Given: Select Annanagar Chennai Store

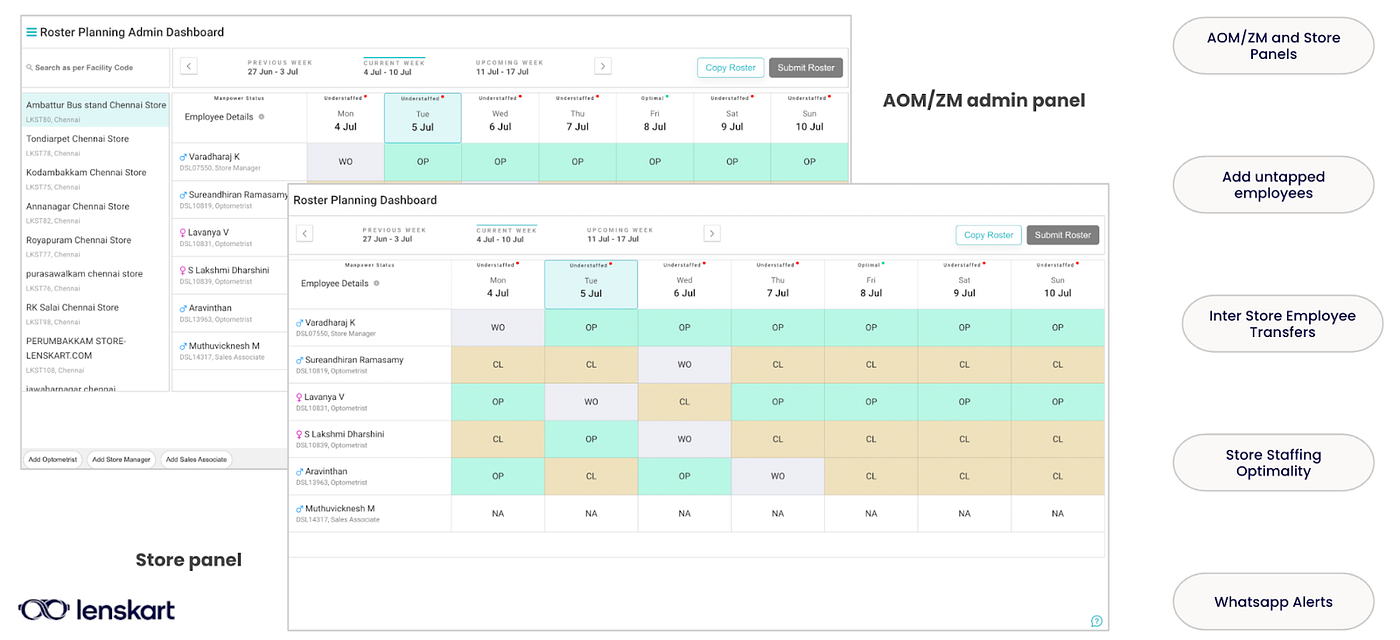Looking at the screenshot, I should click(x=96, y=212).
